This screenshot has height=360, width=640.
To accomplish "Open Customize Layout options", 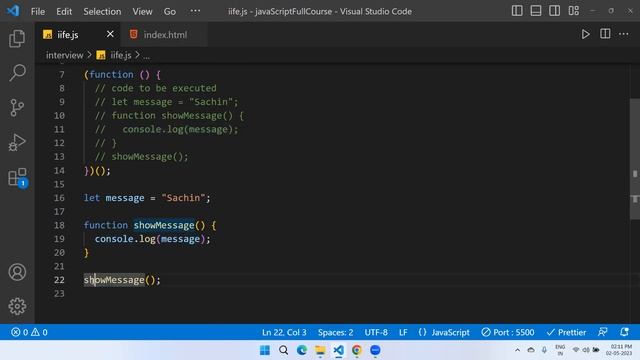I will coord(573,11).
